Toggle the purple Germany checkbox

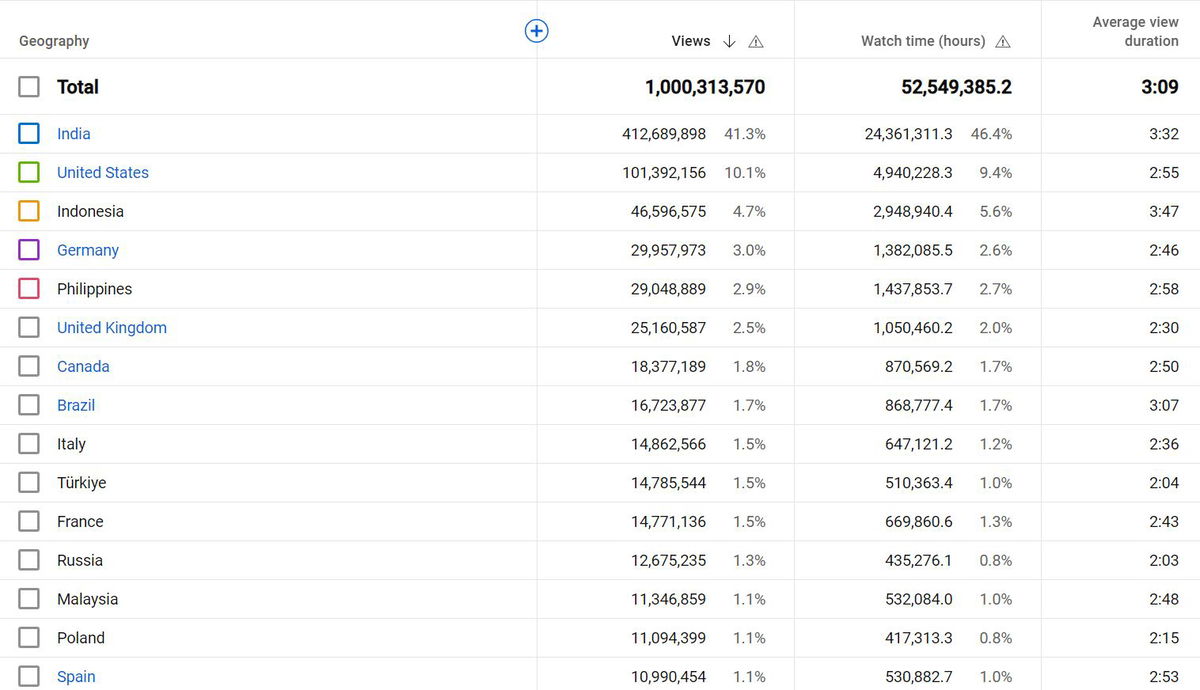[29, 250]
